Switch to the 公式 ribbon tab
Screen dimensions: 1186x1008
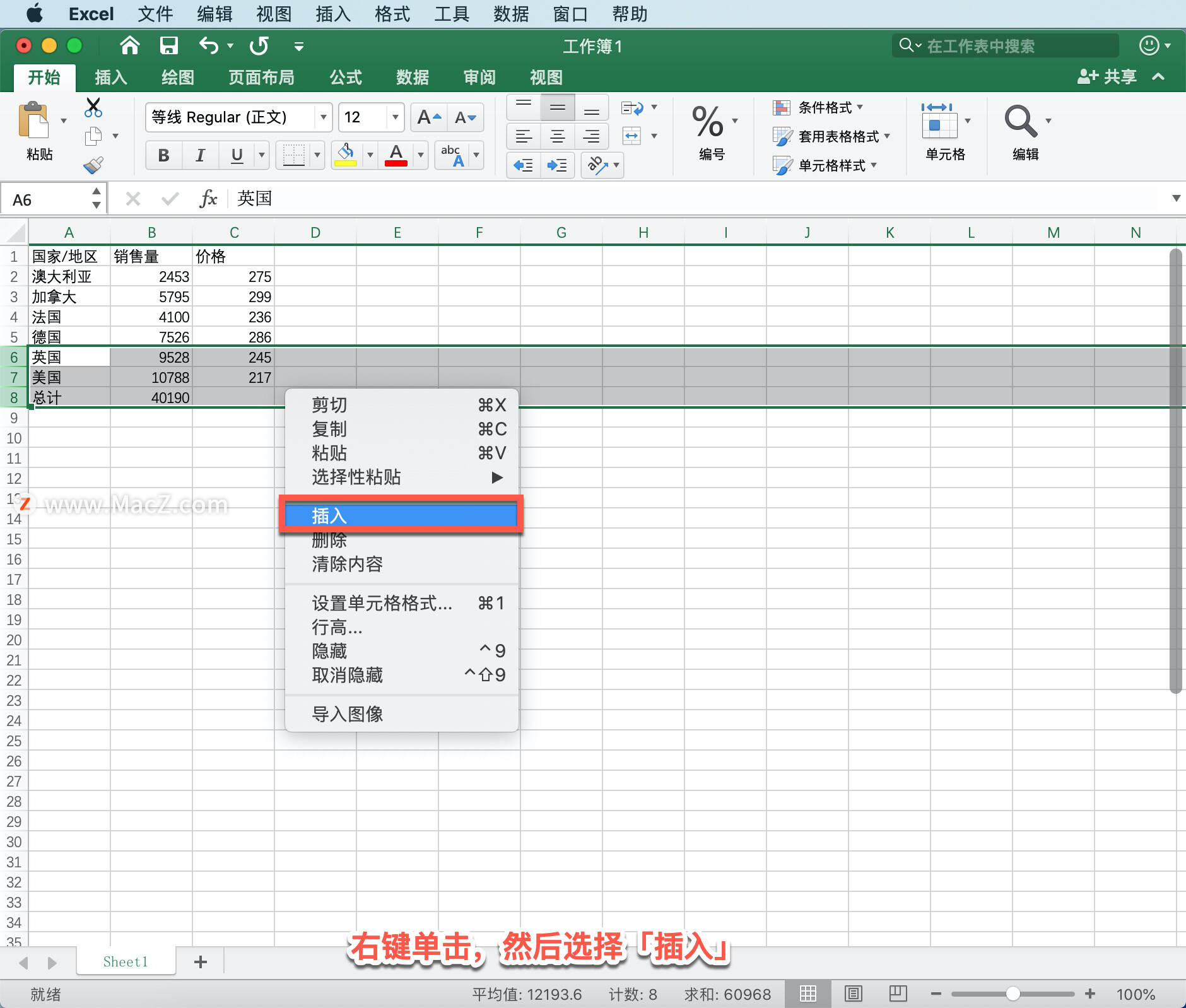point(344,77)
